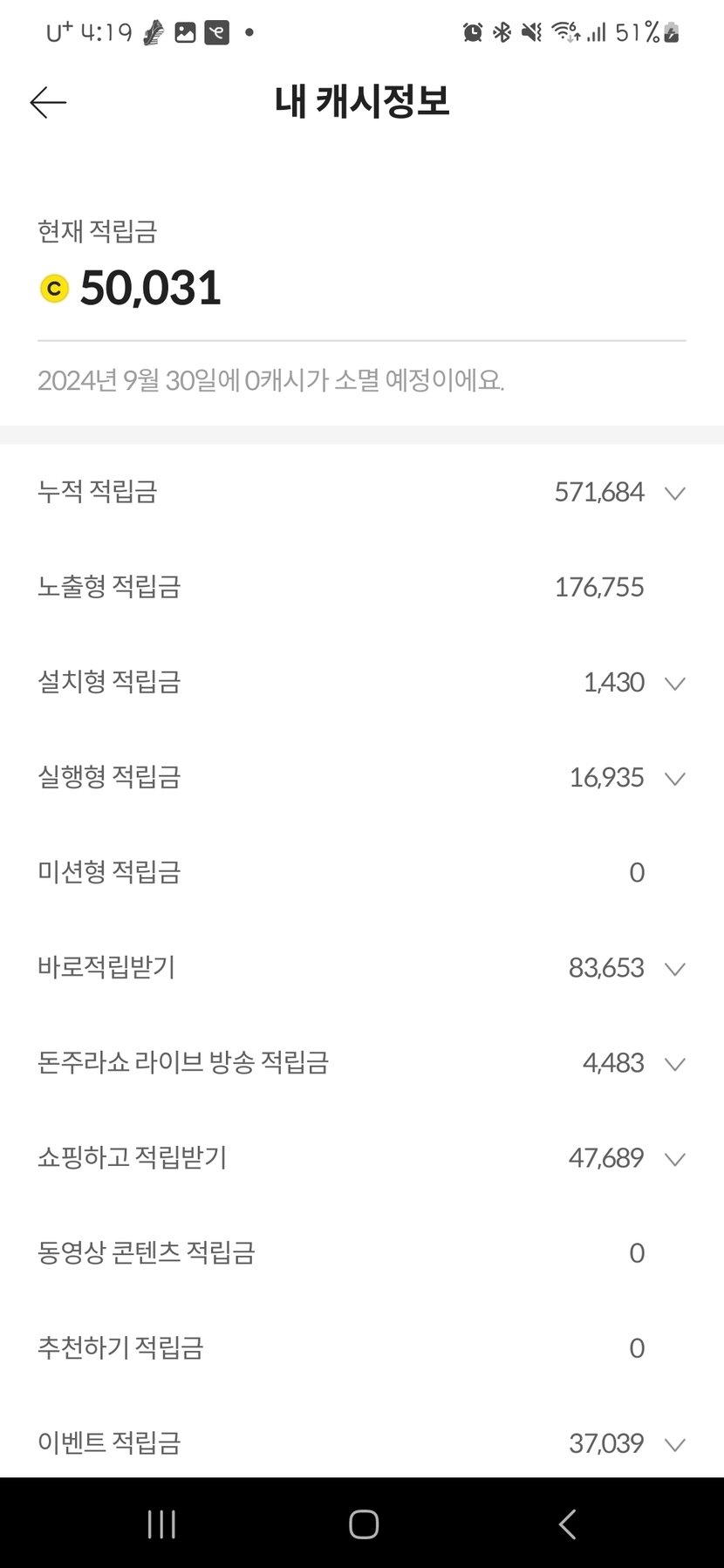This screenshot has height=1568, width=724.
Task: Expand the 이벤트 적립금 details
Action: pyautogui.click(x=674, y=1444)
